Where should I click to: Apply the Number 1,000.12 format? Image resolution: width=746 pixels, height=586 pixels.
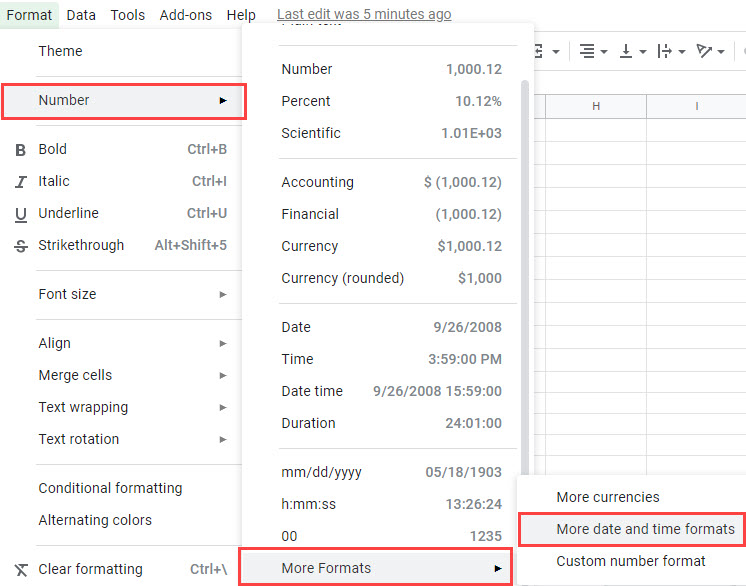[391, 69]
